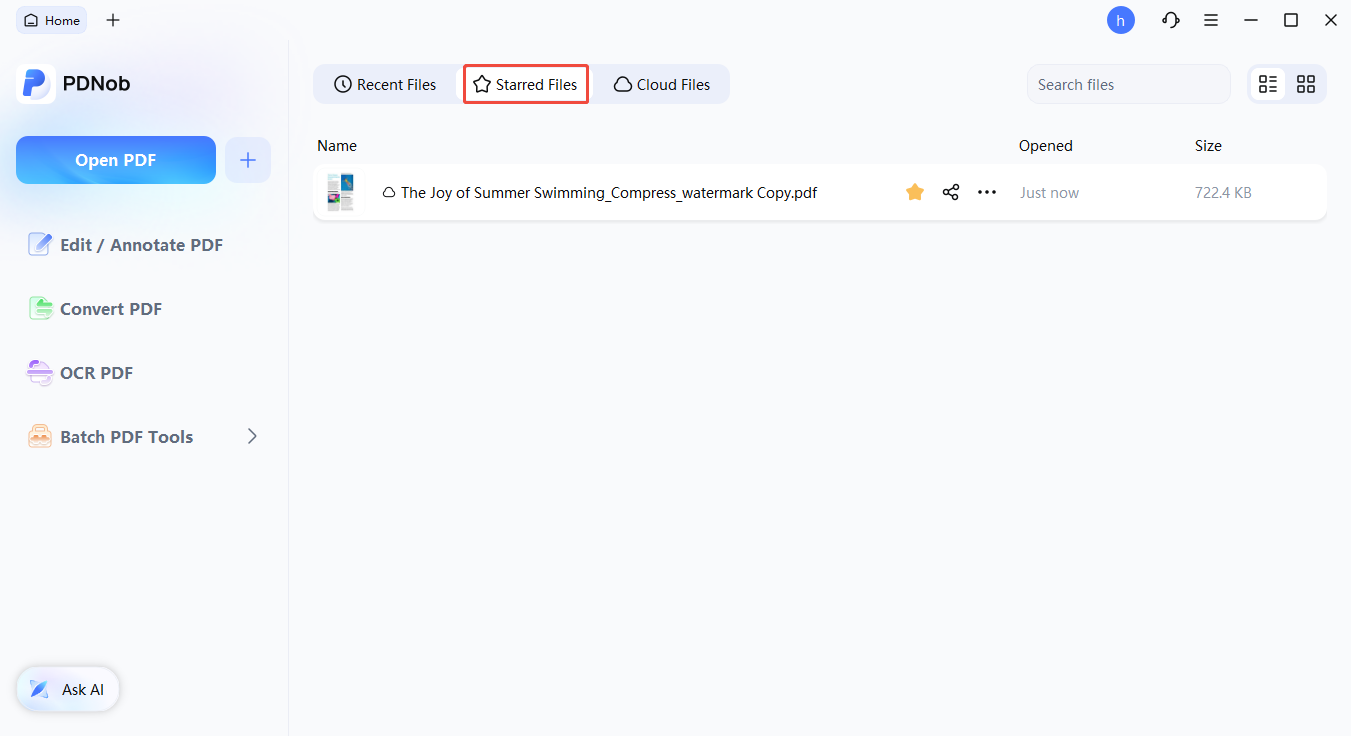Screen dimensions: 1351x736
Task: Switch to grid view layout
Action: [1306, 84]
